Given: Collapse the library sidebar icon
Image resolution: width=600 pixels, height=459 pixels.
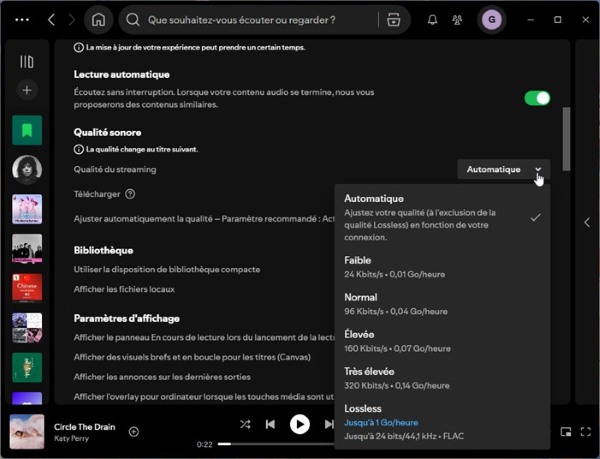Looking at the screenshot, I should click(x=27, y=62).
